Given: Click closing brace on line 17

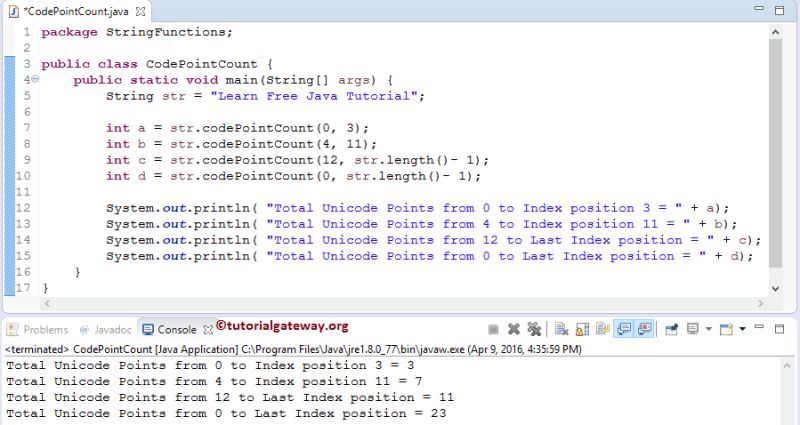Looking at the screenshot, I should click(45, 288).
